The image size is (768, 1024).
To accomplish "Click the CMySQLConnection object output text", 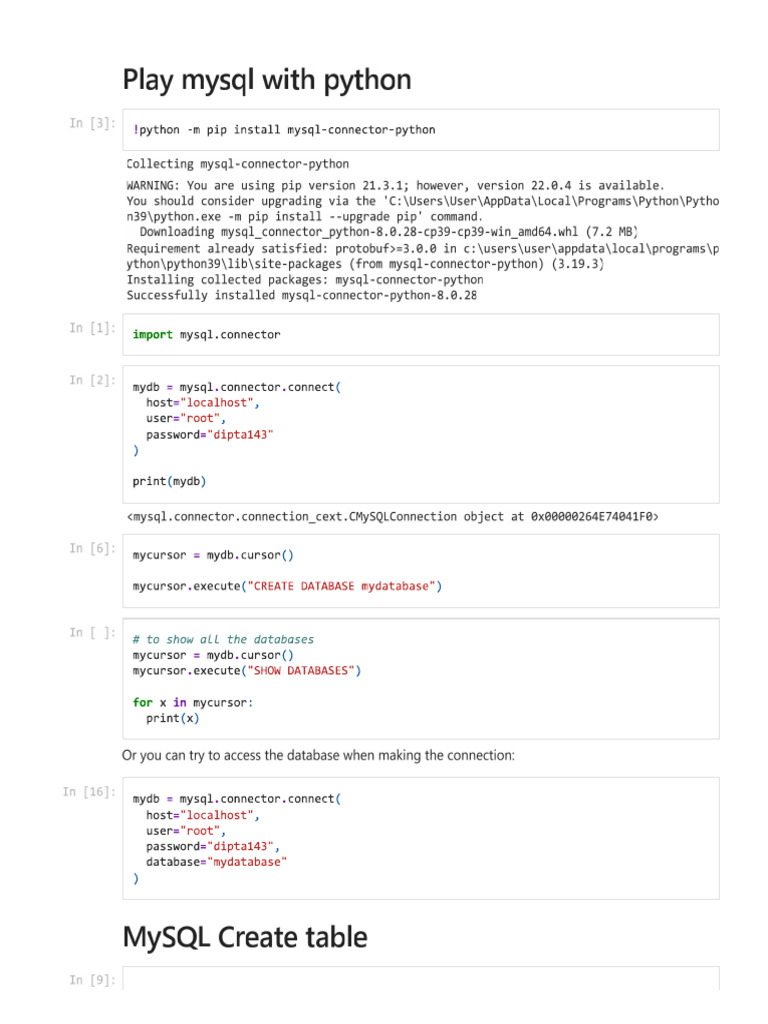I will pos(392,517).
